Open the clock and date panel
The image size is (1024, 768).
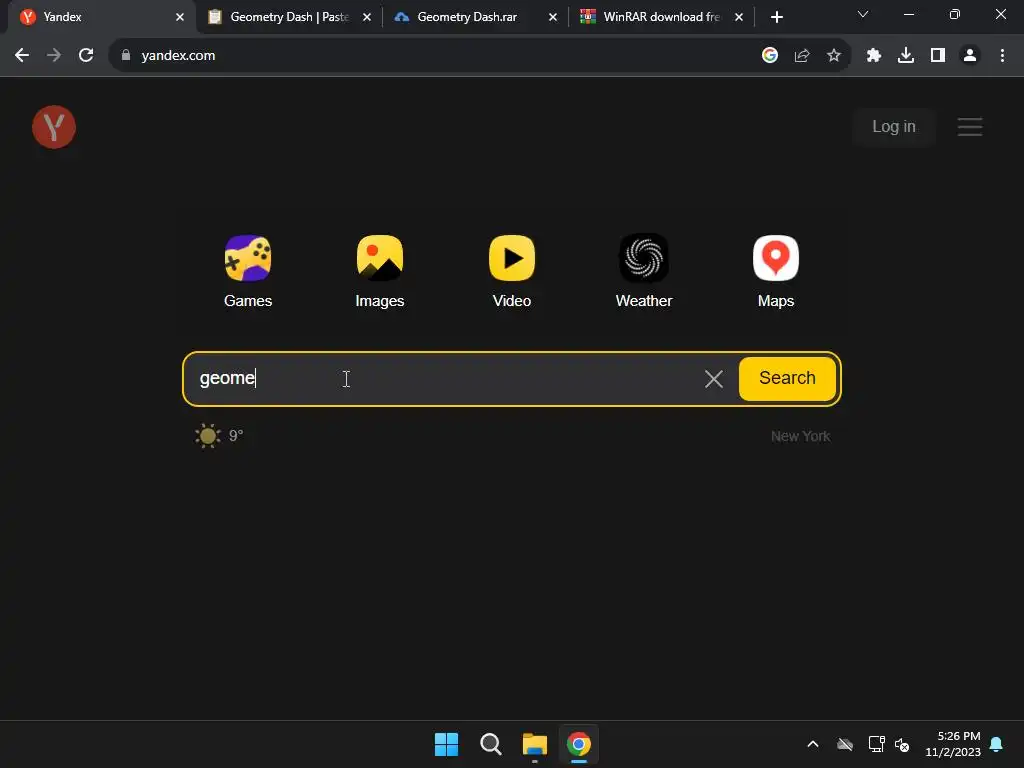click(x=953, y=744)
